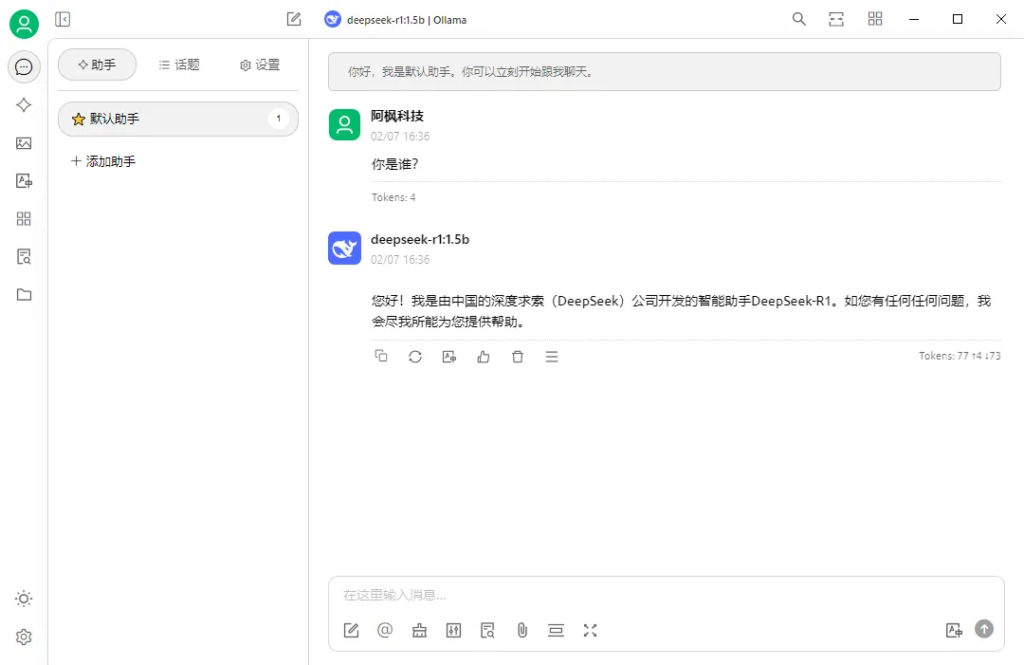Copy the DeepSeek reply message
The width and height of the screenshot is (1024, 665).
[381, 356]
